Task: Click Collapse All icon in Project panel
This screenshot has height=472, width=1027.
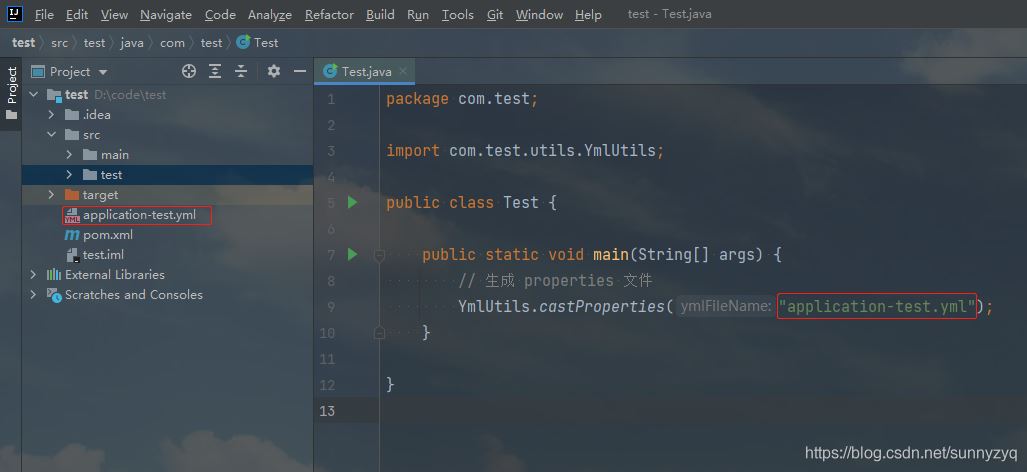Action: 241,71
